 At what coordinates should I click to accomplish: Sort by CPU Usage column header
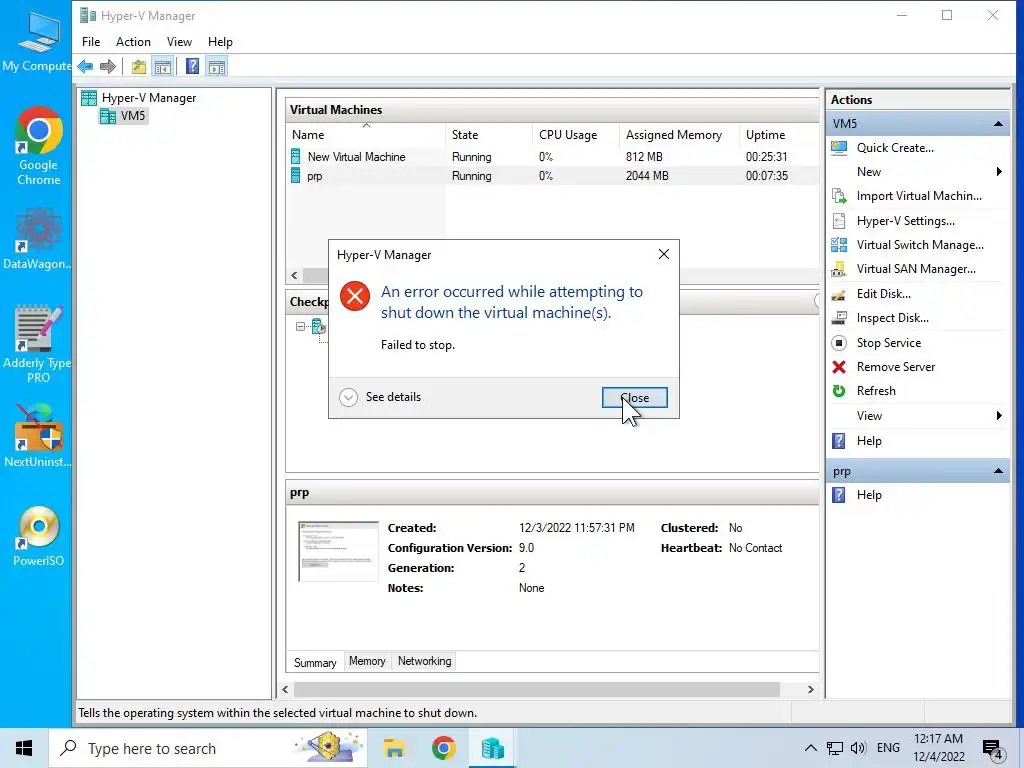pos(575,135)
